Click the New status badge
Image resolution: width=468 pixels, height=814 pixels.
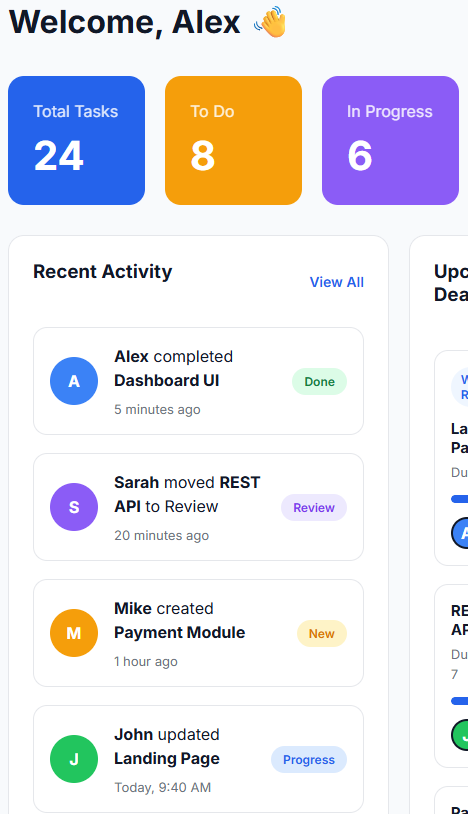(322, 633)
